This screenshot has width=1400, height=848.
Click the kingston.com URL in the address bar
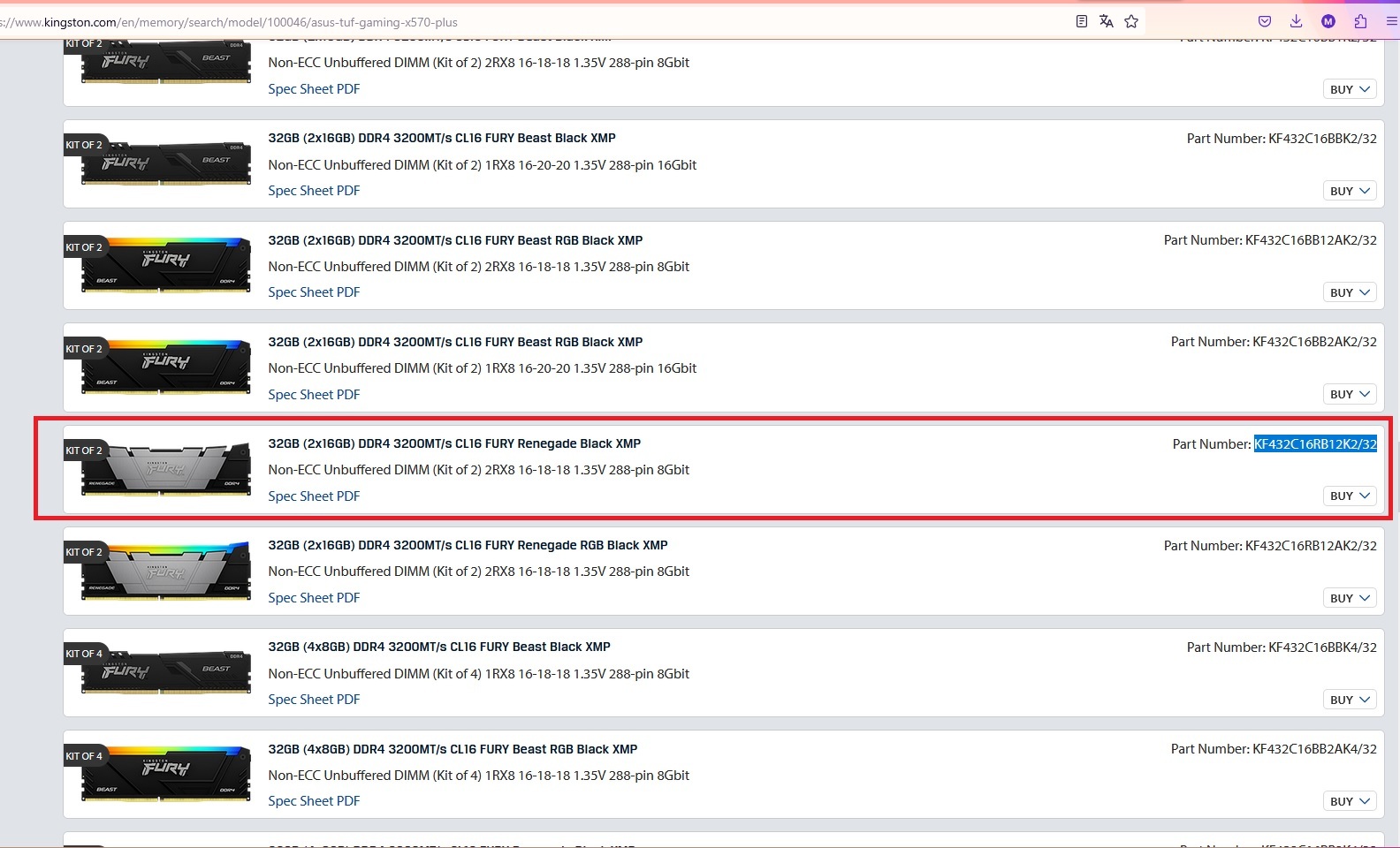pyautogui.click(x=229, y=22)
